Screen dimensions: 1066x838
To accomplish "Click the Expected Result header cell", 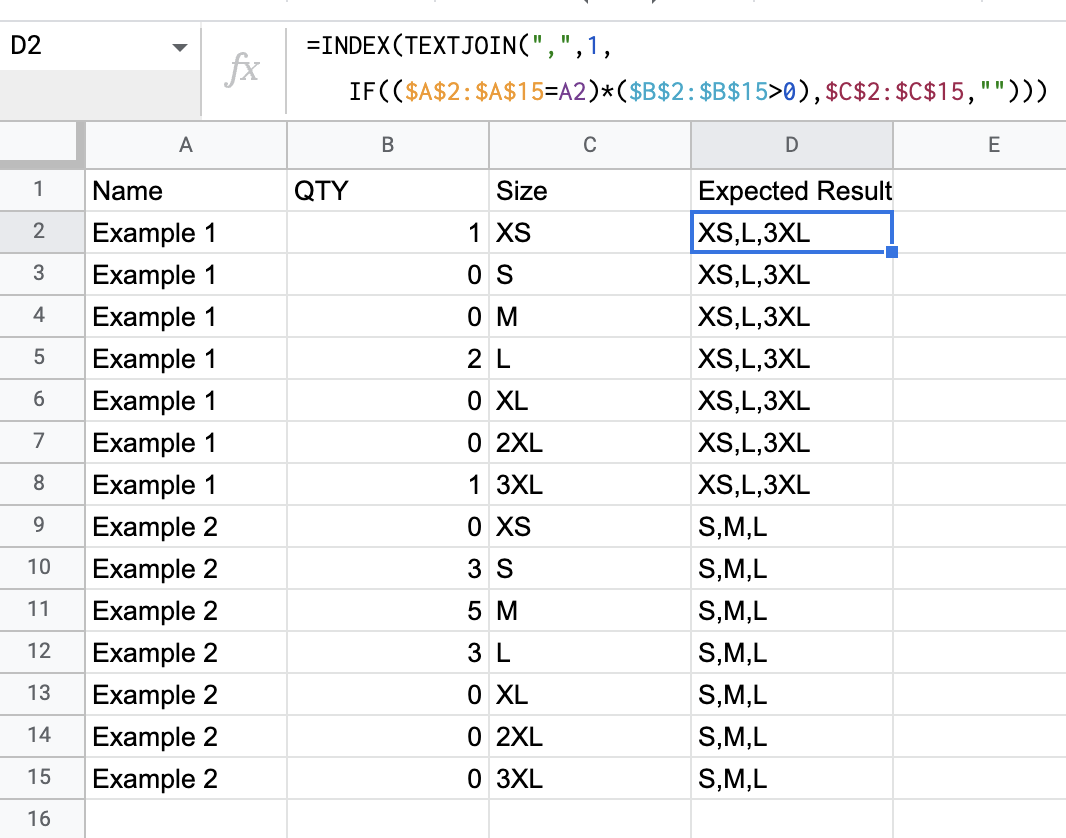I will pyautogui.click(x=792, y=190).
